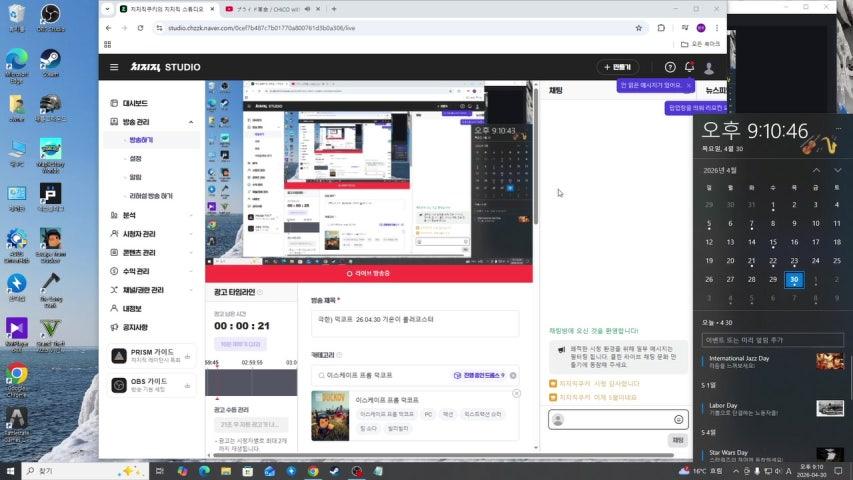Click the 광고 타임라인 info icon
This screenshot has width=853, height=480.
(260, 292)
